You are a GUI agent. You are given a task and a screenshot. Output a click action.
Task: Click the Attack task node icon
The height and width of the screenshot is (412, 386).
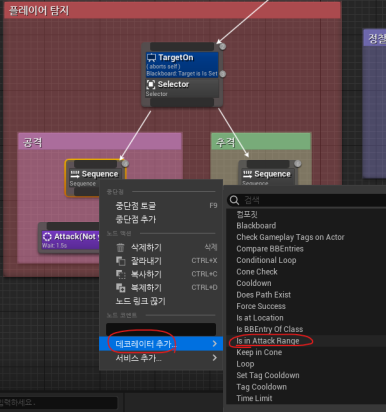47,237
